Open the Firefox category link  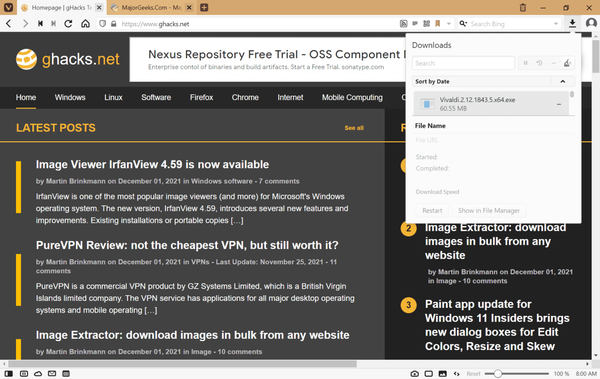(201, 97)
